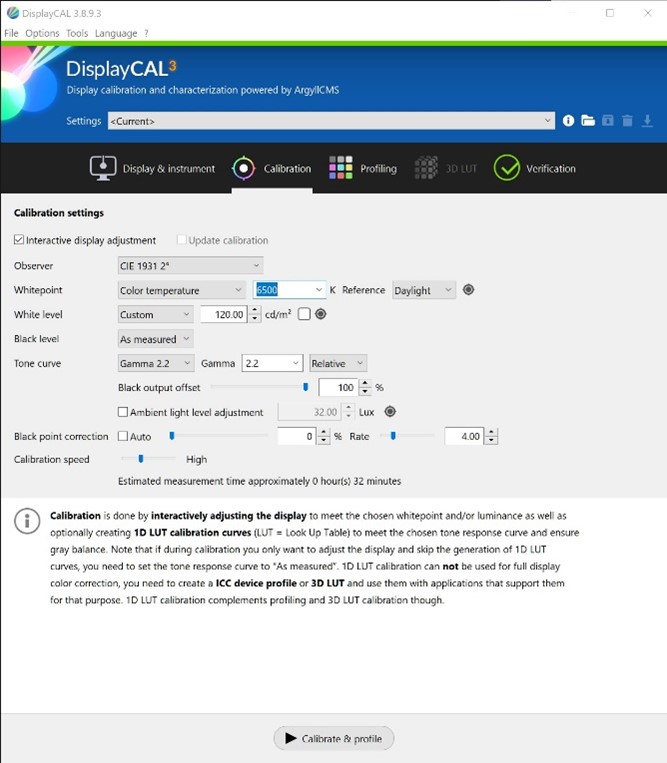Image resolution: width=667 pixels, height=763 pixels.
Task: Click the Profiling color grid icon
Action: point(341,168)
